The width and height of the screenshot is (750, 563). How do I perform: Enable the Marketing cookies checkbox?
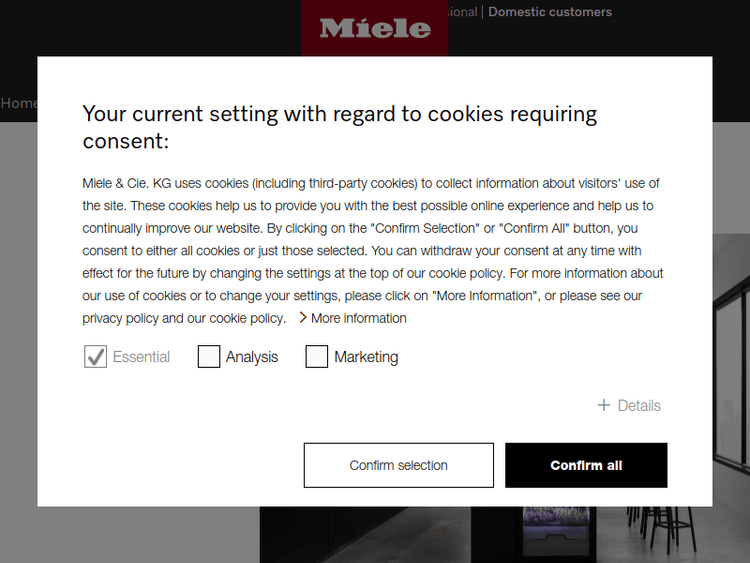(317, 357)
